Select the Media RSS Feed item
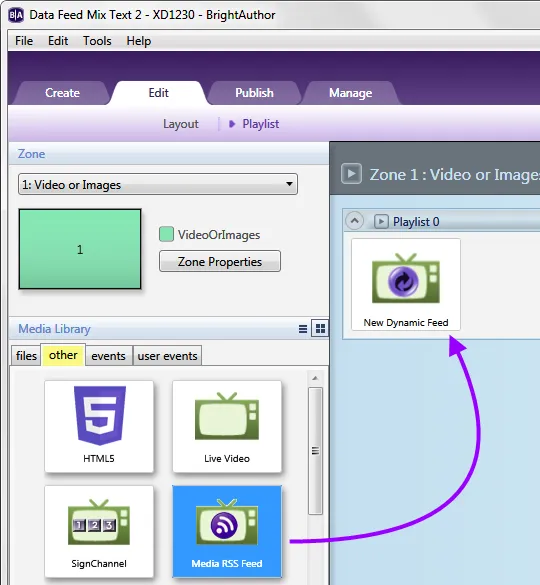This screenshot has height=585, width=540. 227,531
